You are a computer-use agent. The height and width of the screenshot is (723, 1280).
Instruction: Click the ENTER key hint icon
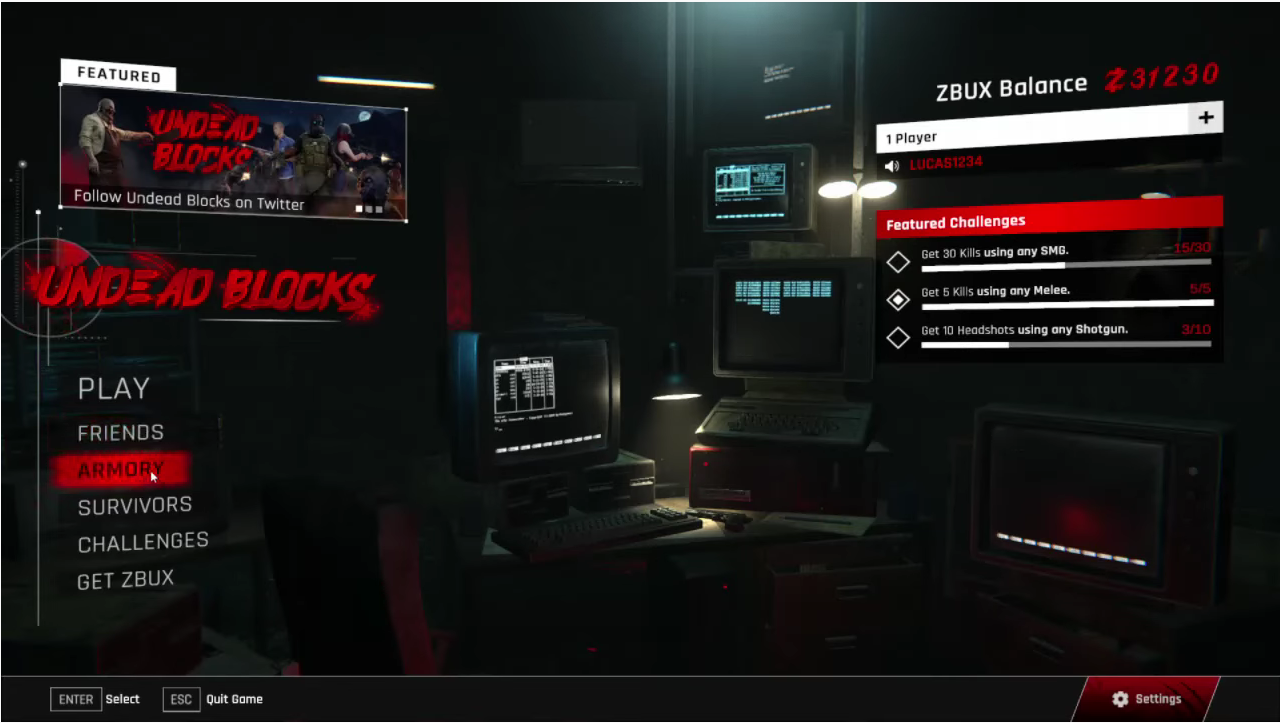(76, 699)
